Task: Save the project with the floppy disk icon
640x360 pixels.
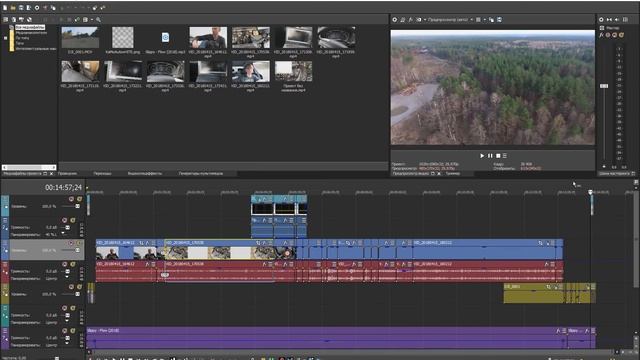Action: pyautogui.click(x=21, y=8)
